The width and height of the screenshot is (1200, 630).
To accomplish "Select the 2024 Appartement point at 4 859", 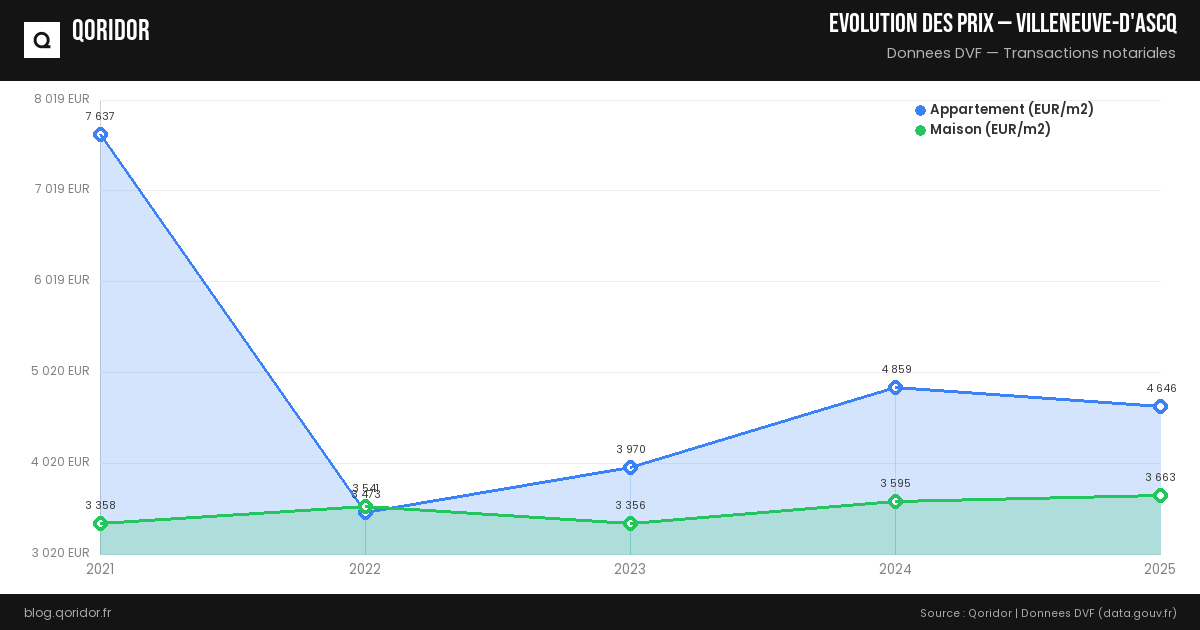I will pyautogui.click(x=895, y=387).
